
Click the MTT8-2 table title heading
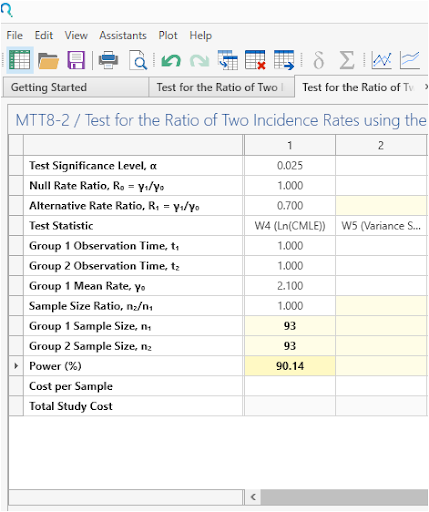(221, 120)
